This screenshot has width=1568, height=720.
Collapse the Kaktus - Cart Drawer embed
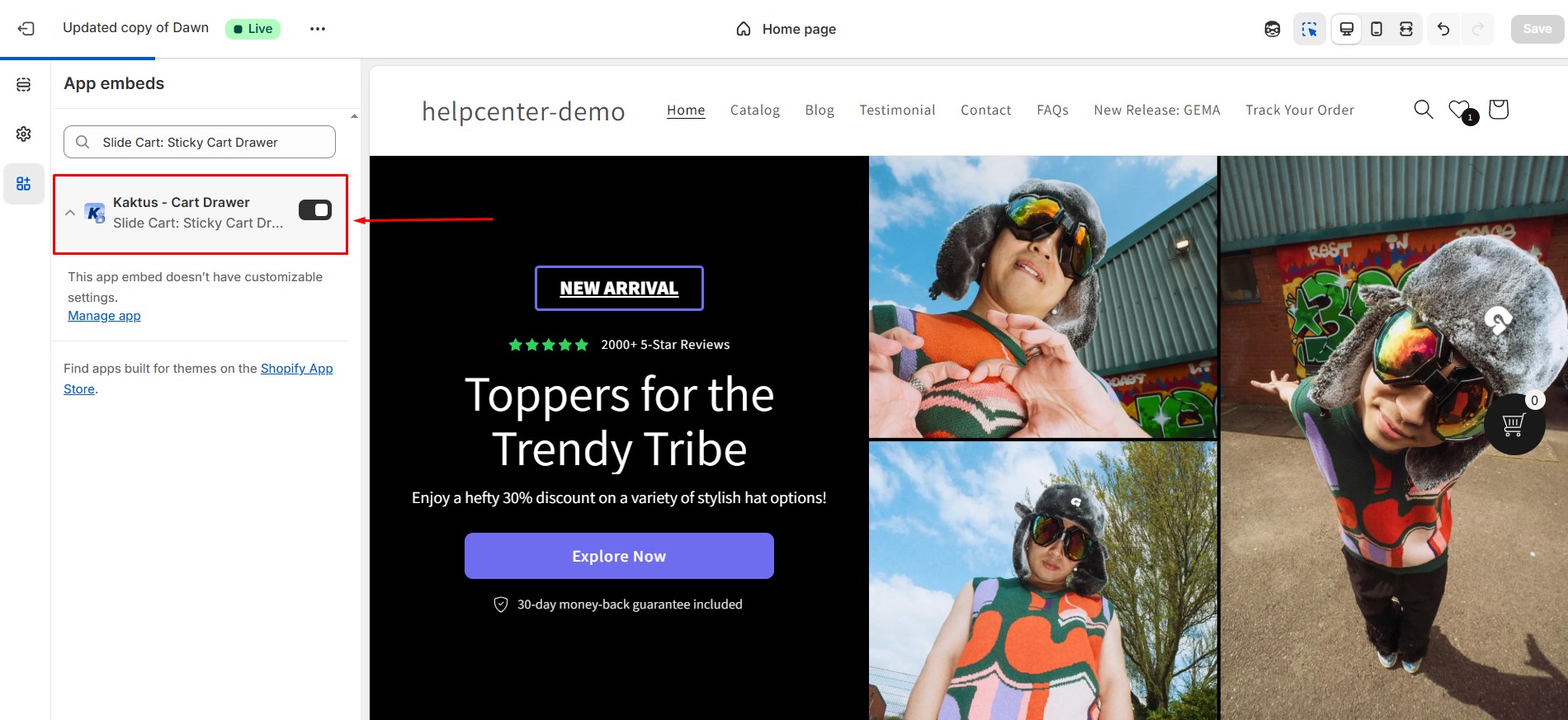70,213
